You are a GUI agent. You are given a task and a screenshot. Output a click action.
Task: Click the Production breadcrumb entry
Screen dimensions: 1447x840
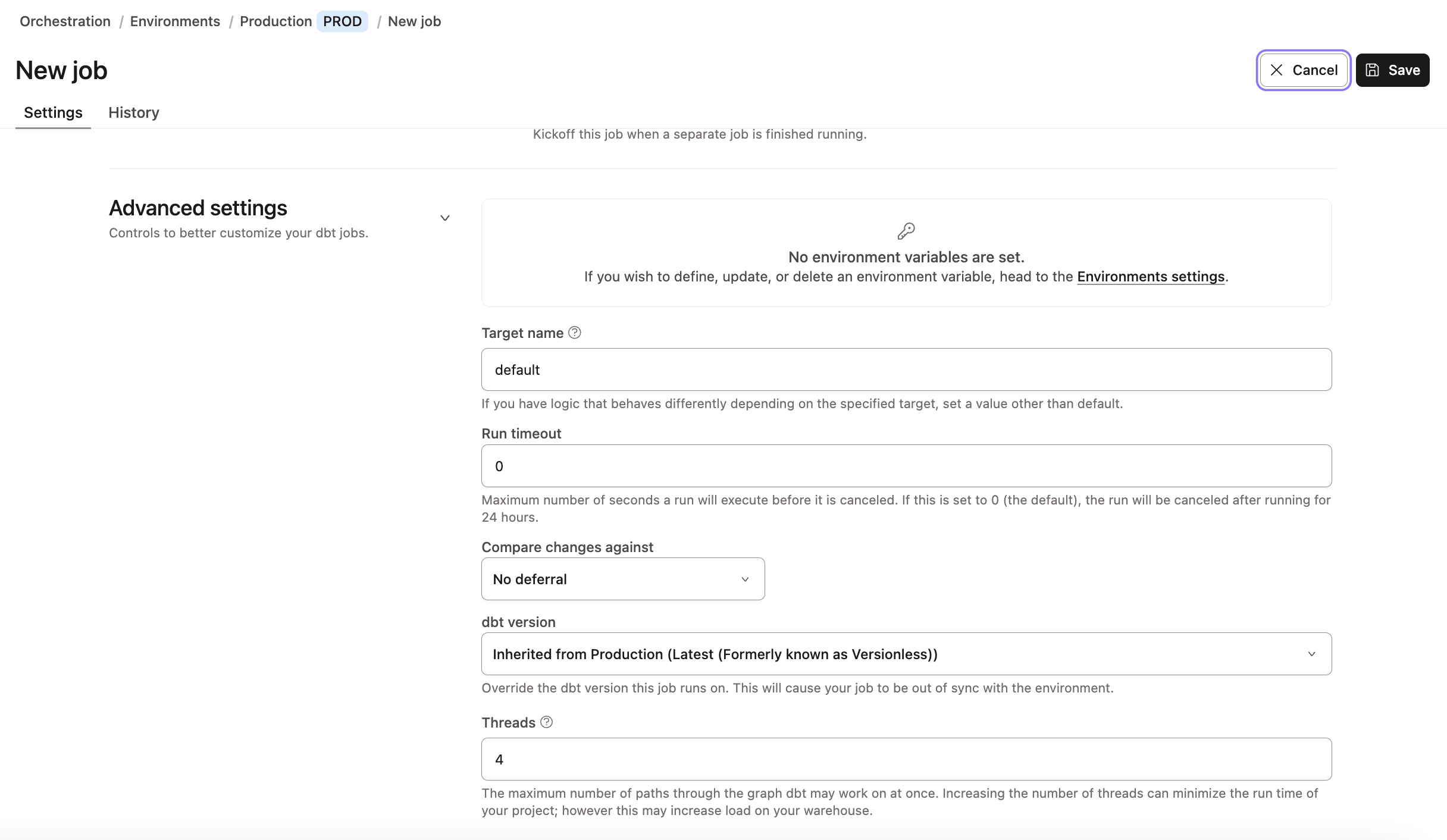pyautogui.click(x=275, y=21)
